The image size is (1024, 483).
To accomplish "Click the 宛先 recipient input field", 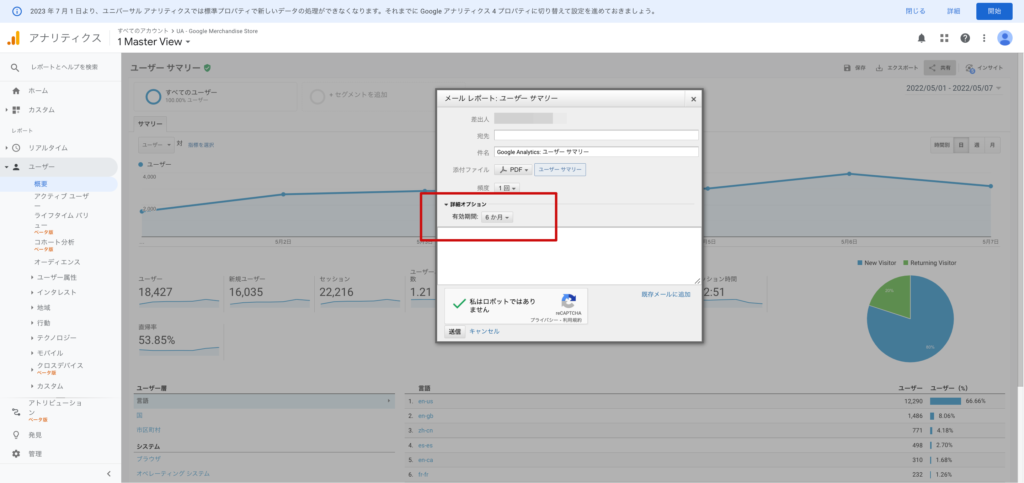I will (x=595, y=135).
